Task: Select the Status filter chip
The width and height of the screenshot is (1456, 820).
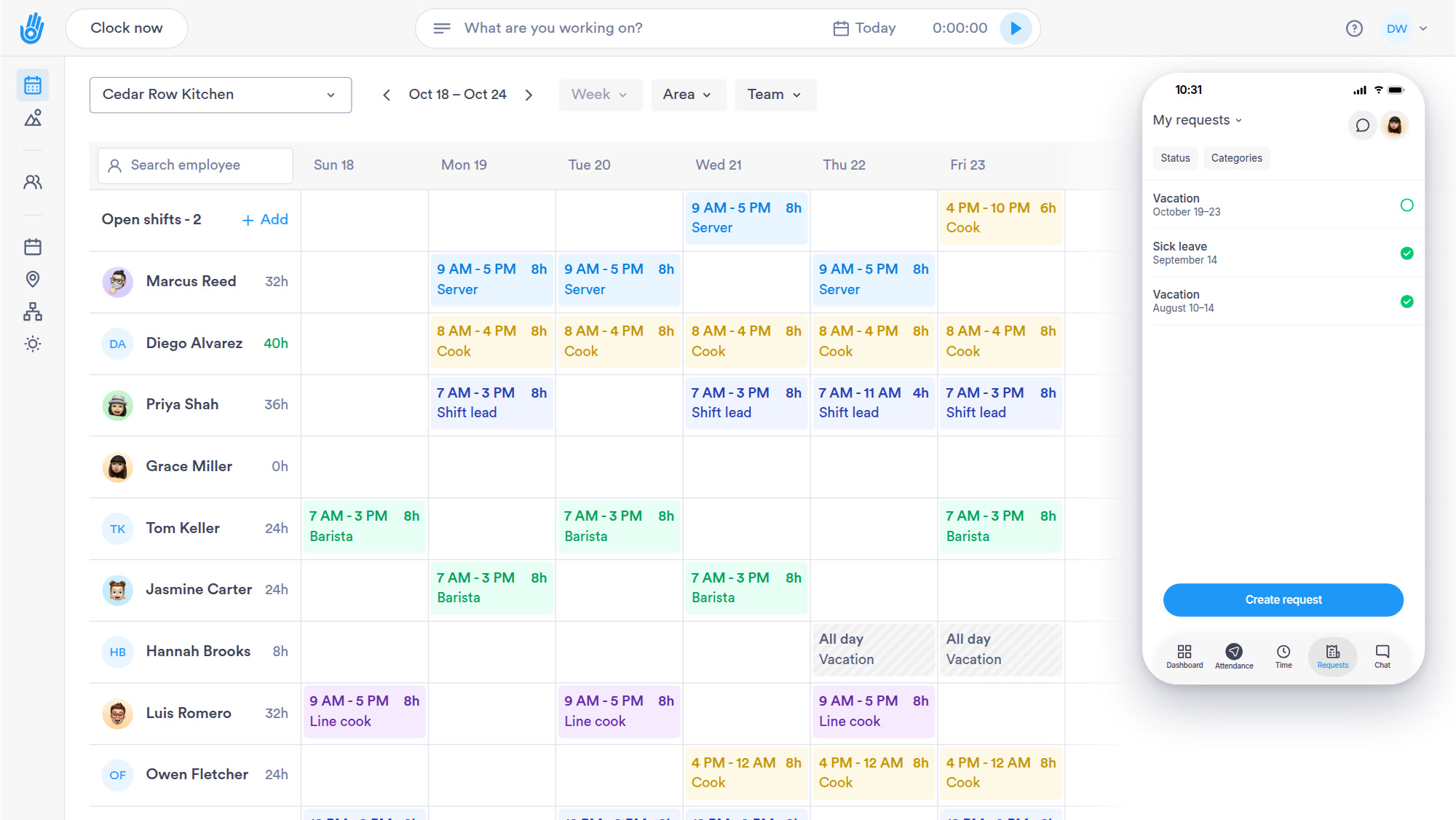Action: point(1175,158)
